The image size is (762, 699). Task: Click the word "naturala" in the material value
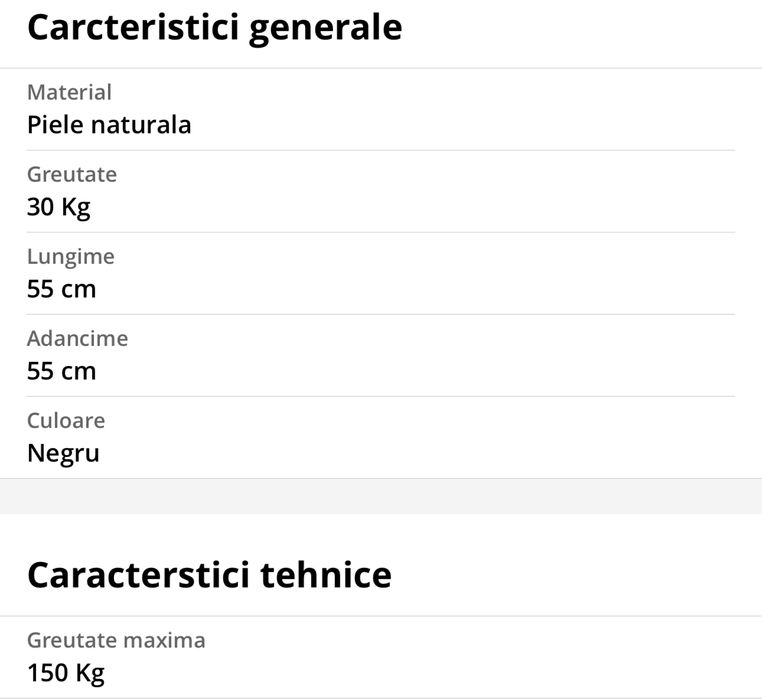point(141,125)
